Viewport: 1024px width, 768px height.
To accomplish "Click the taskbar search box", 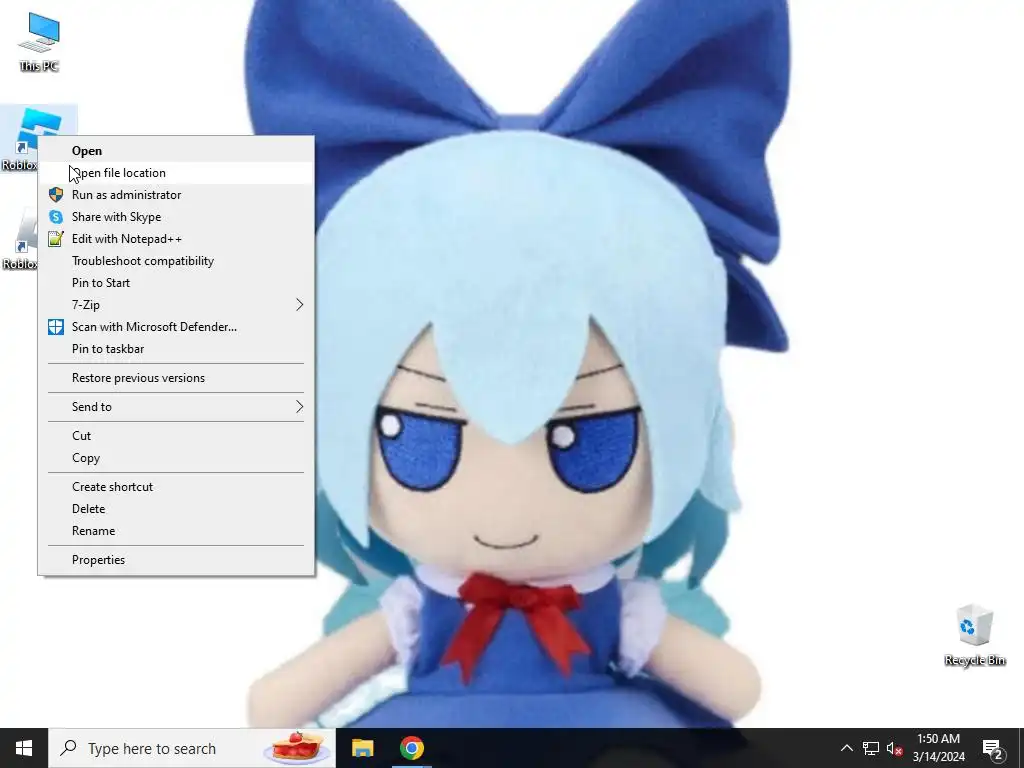I will pos(192,748).
